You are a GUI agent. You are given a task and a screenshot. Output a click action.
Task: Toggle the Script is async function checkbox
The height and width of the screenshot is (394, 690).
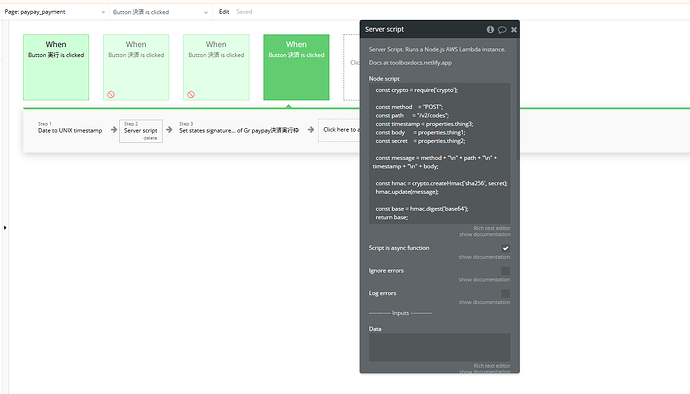point(506,248)
